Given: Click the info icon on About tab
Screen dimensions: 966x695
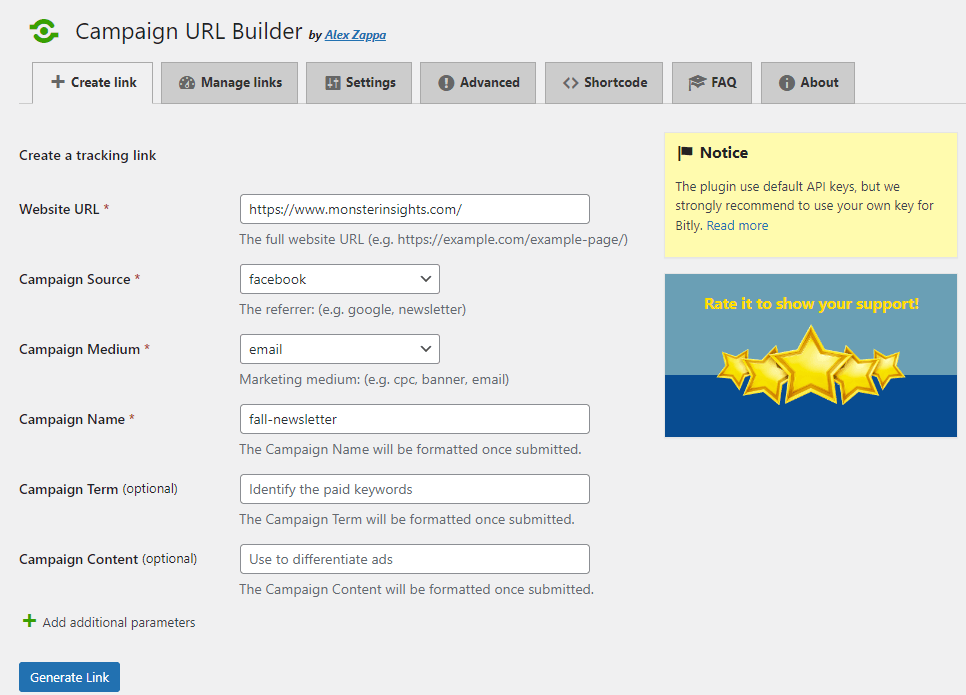Looking at the screenshot, I should 789,83.
